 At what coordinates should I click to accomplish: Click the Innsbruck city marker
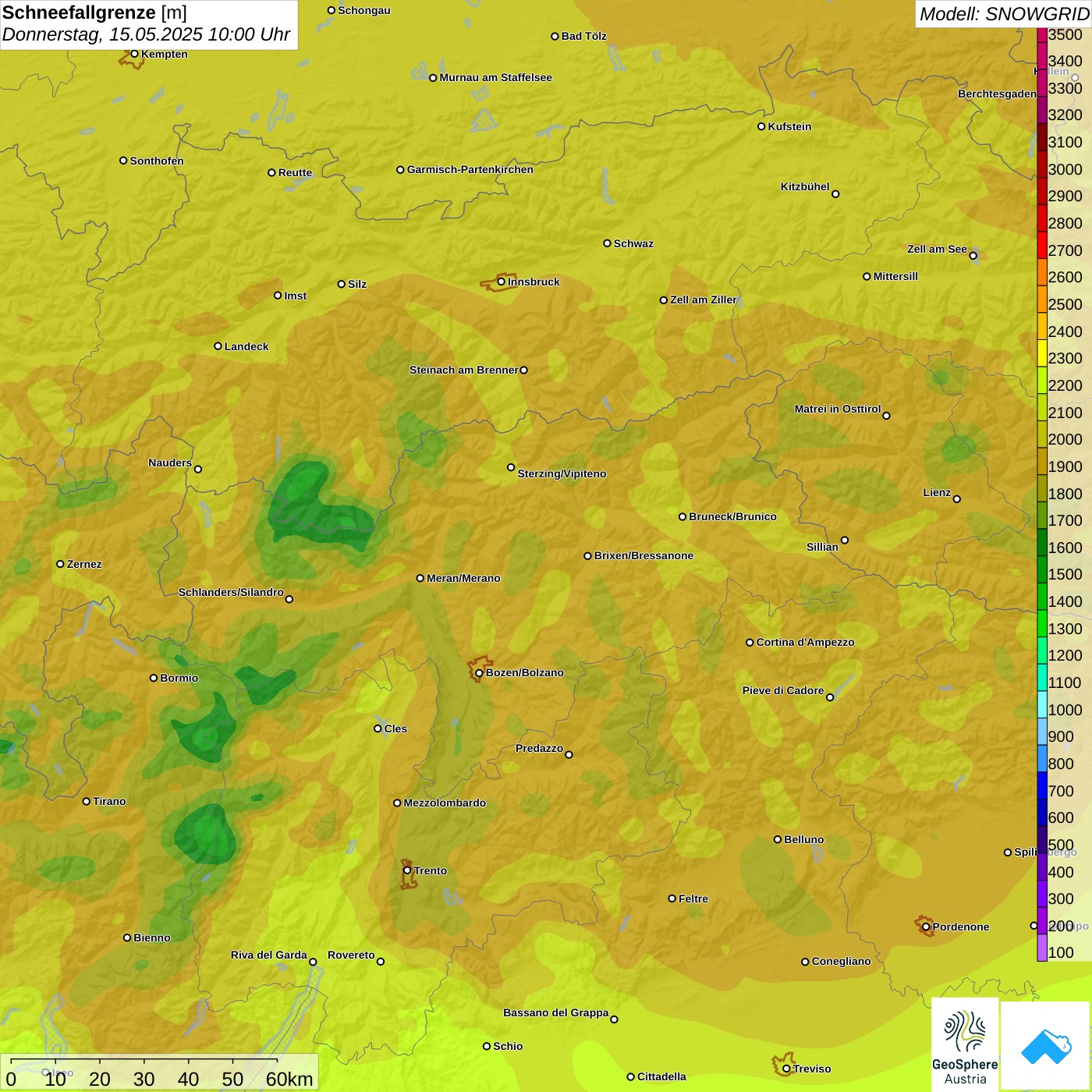click(502, 282)
